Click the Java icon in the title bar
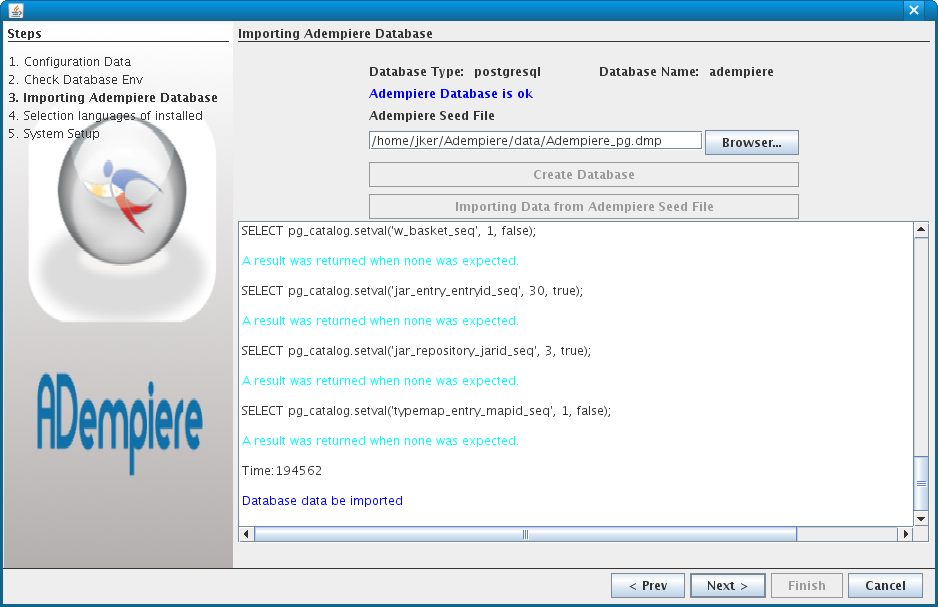This screenshot has width=938, height=607. pos(16,10)
